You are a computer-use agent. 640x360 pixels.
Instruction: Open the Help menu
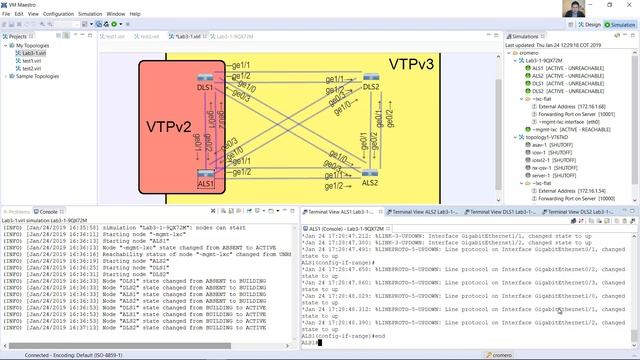point(135,14)
